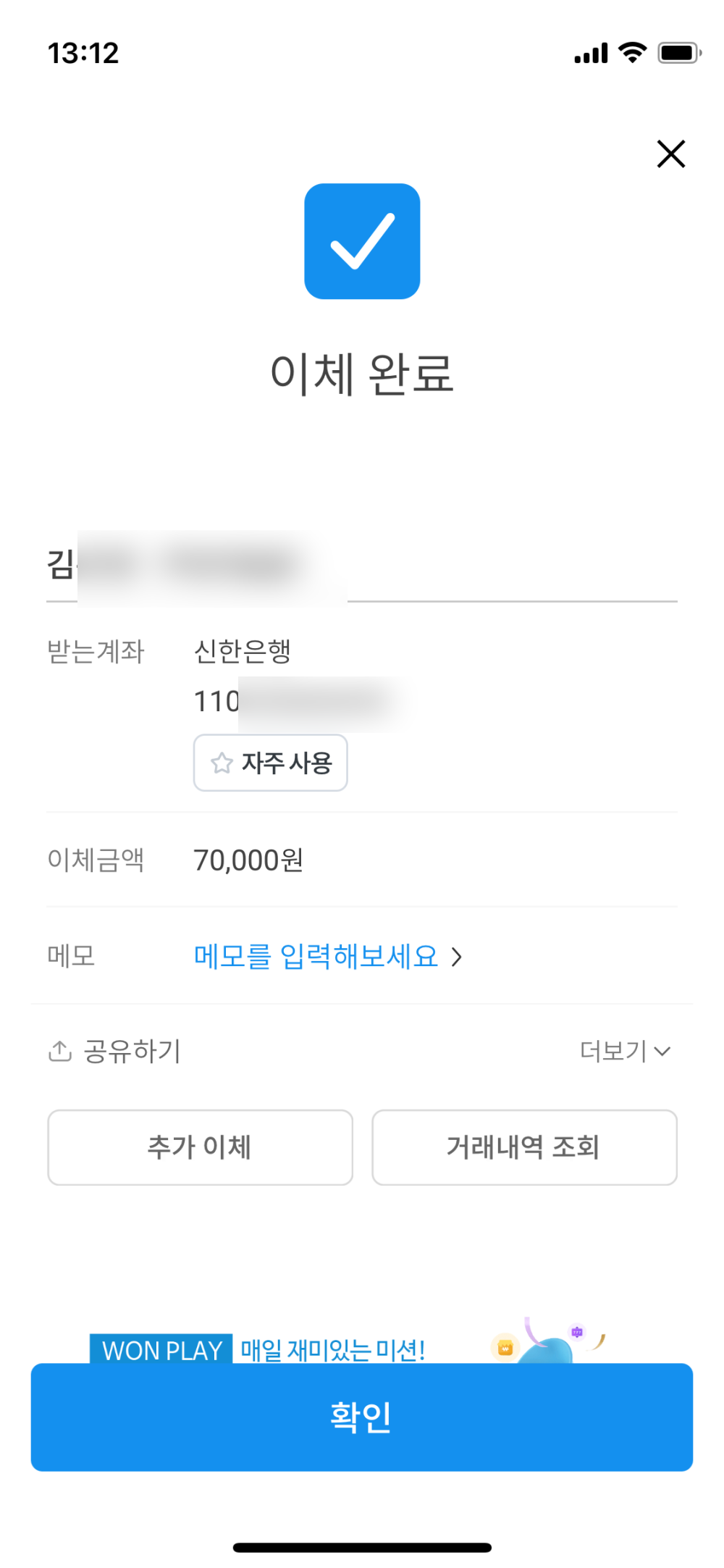
Task: Close the transfer complete screen with X
Action: pos(670,154)
